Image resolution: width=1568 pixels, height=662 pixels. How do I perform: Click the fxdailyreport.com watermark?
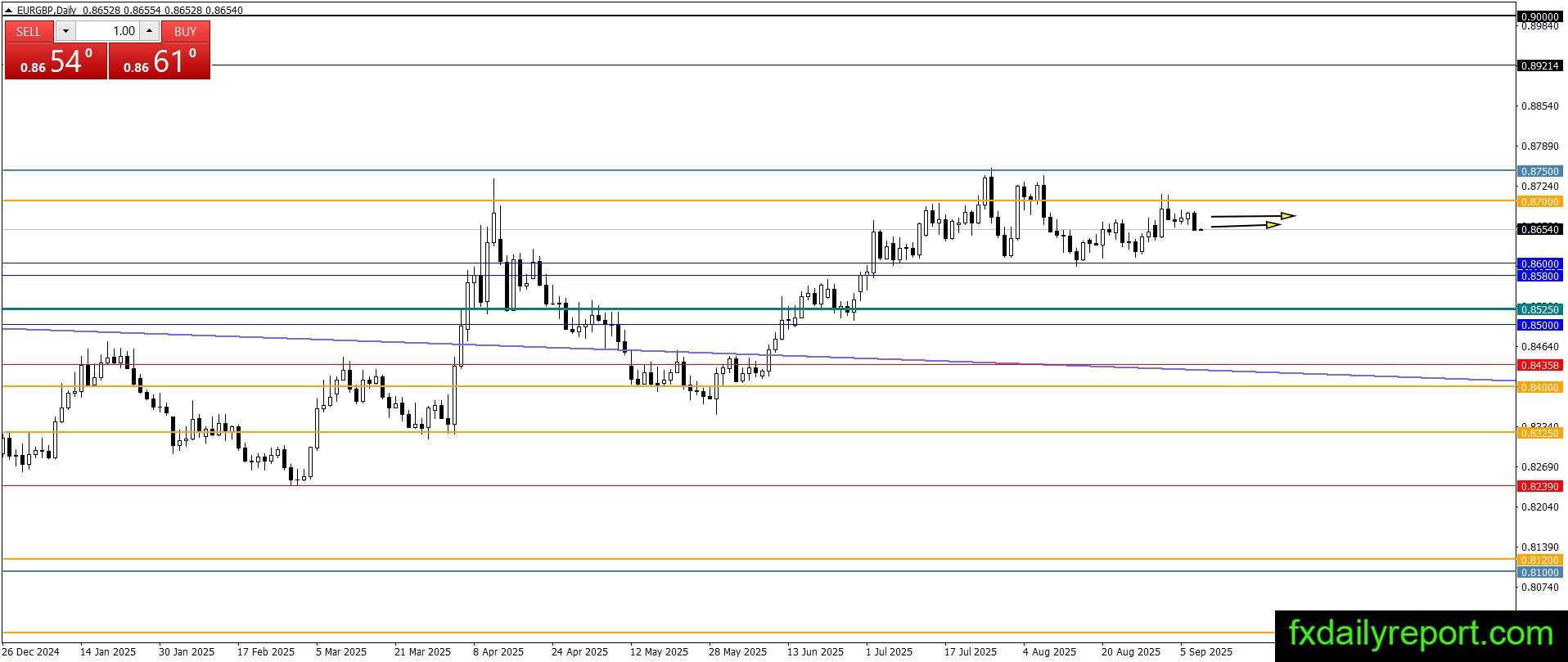click(1421, 634)
